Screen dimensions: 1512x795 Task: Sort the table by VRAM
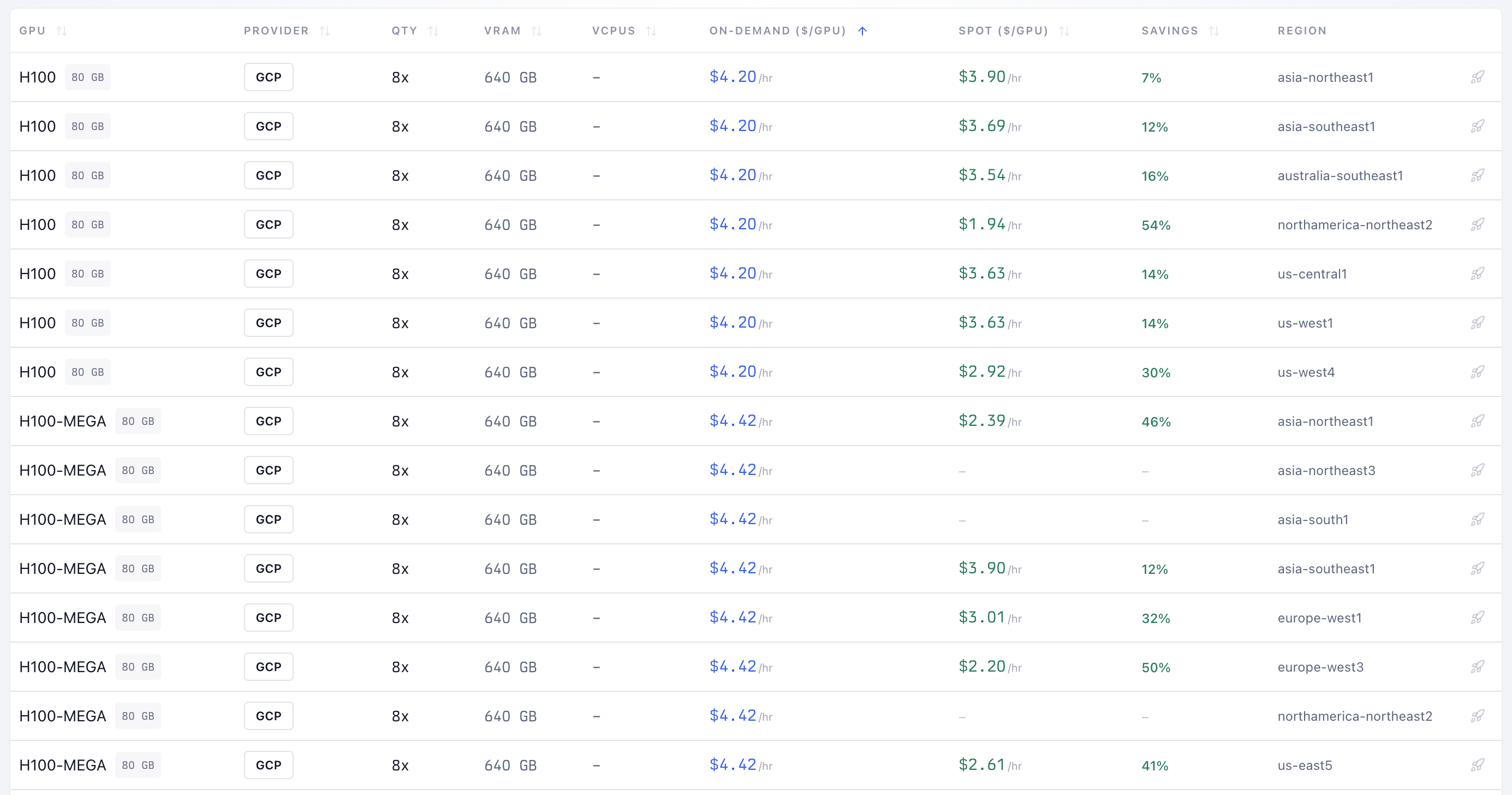538,31
